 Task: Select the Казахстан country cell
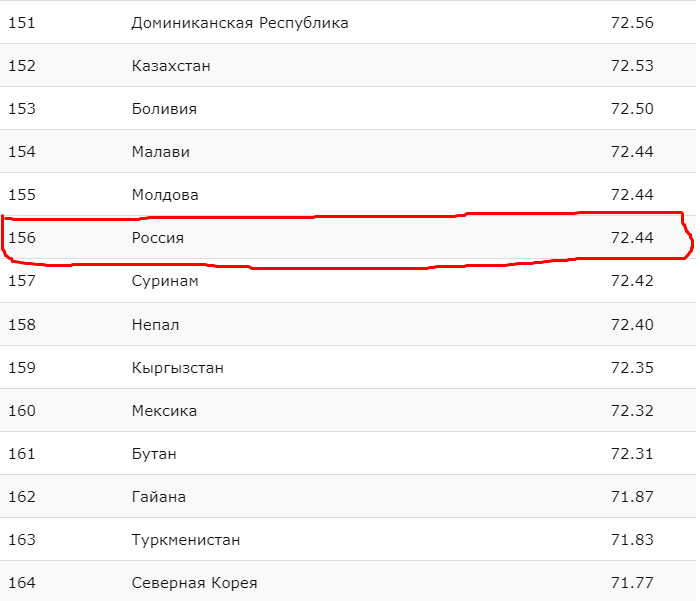tap(171, 66)
